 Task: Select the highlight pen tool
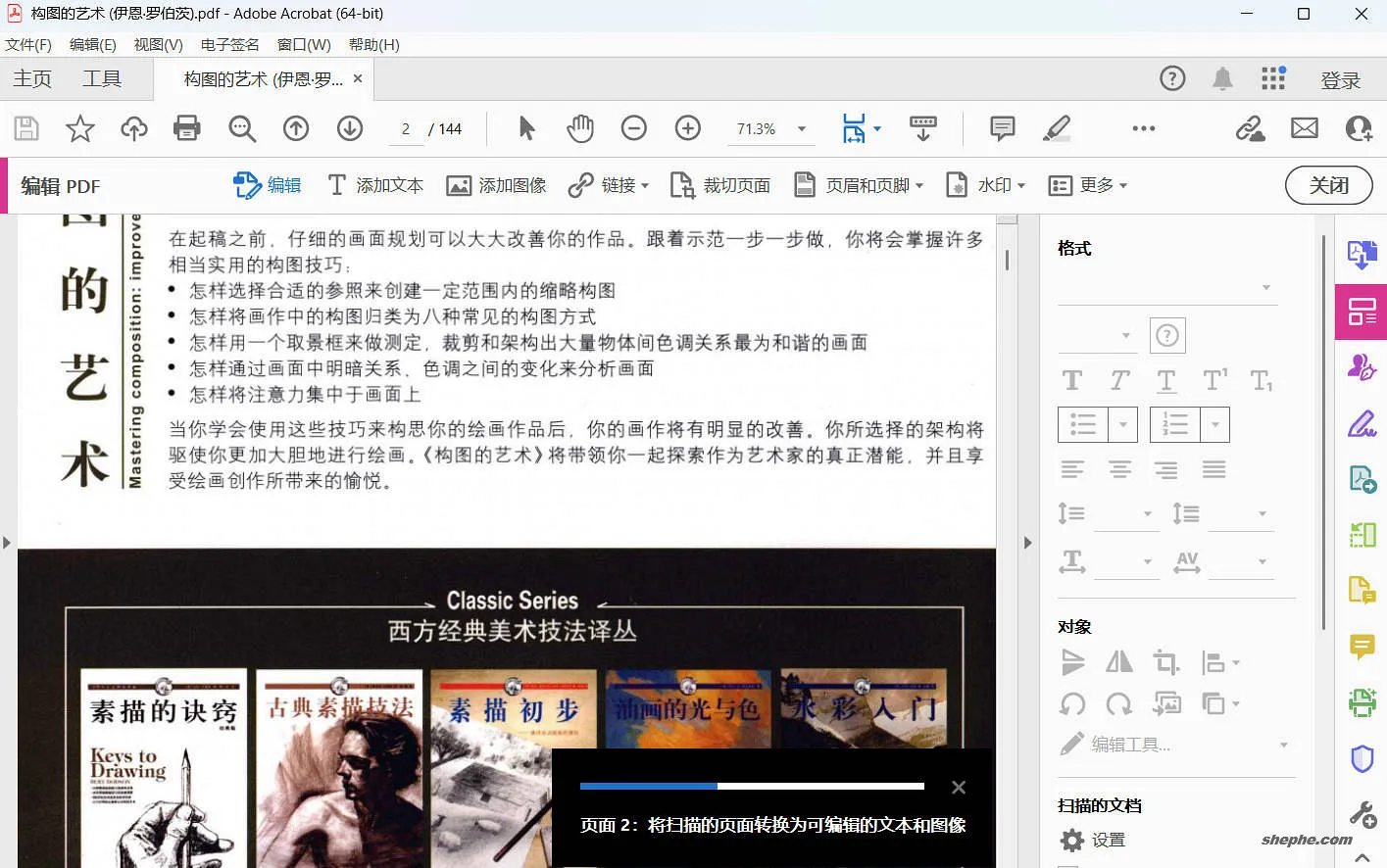(x=1057, y=128)
